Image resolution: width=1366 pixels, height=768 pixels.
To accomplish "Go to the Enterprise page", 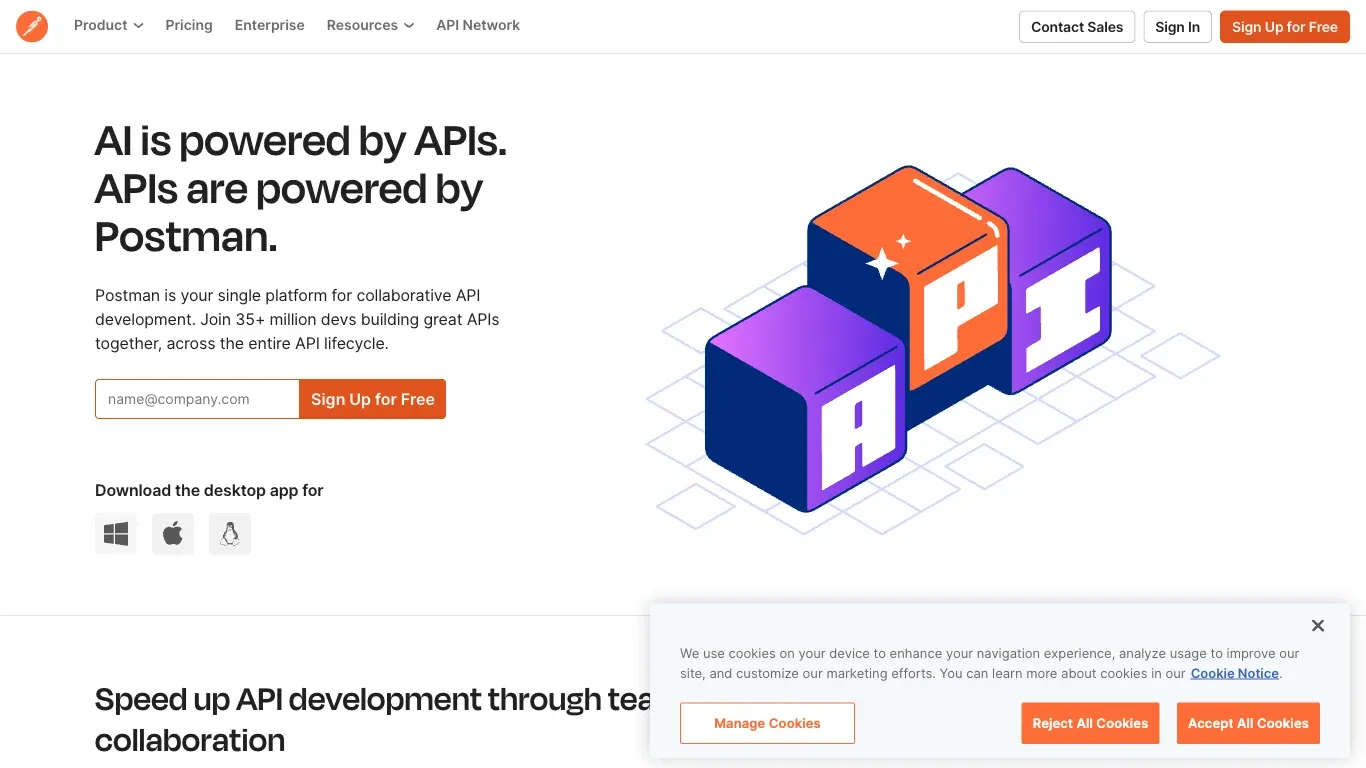I will (x=270, y=25).
